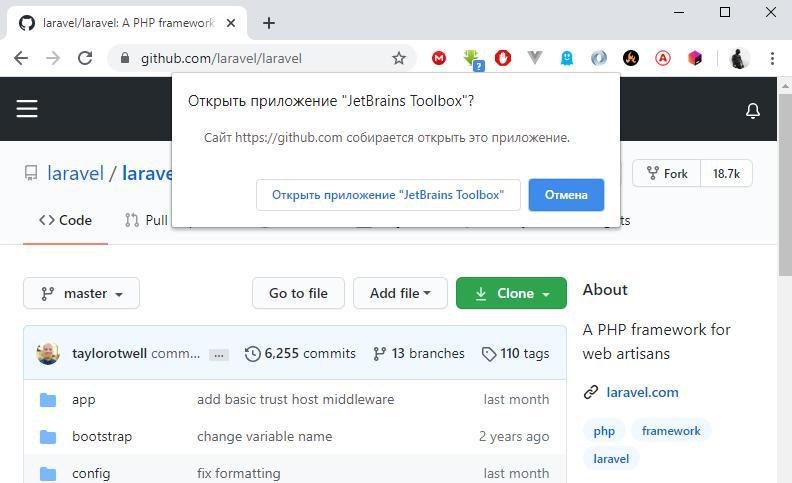Open the Add file dropdown

pyautogui.click(x=400, y=293)
